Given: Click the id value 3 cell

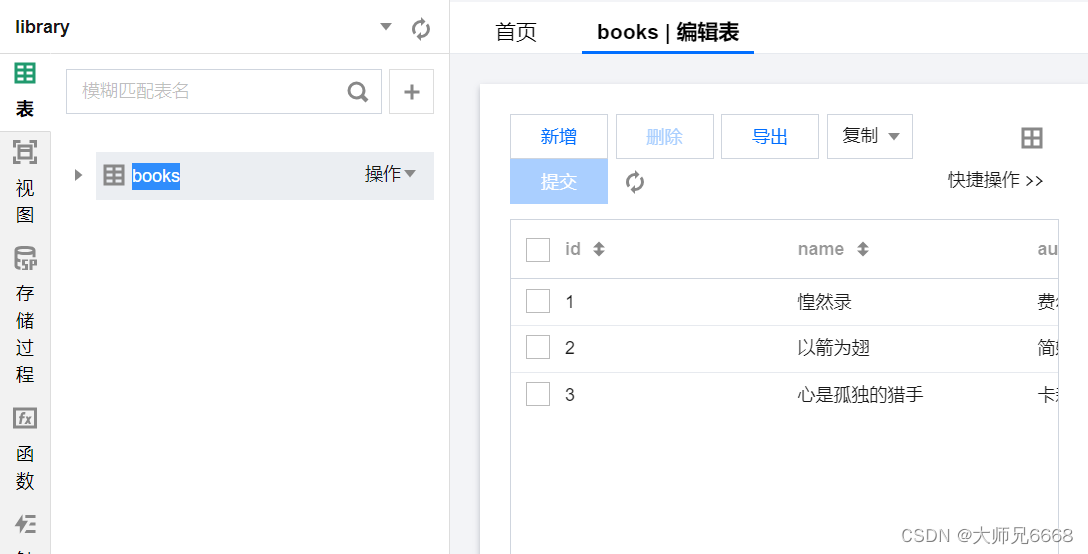Looking at the screenshot, I should 570,395.
